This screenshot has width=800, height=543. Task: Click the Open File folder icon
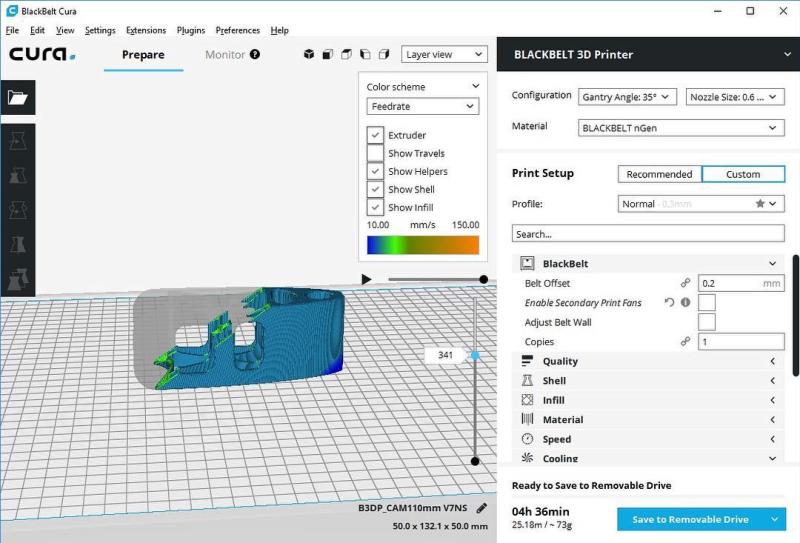[x=18, y=97]
